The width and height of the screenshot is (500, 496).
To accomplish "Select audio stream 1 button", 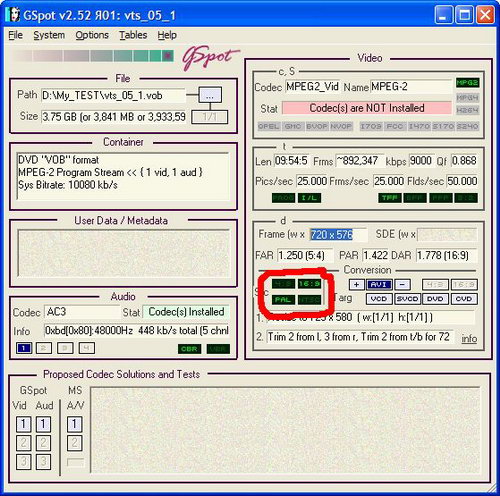I will point(24,348).
